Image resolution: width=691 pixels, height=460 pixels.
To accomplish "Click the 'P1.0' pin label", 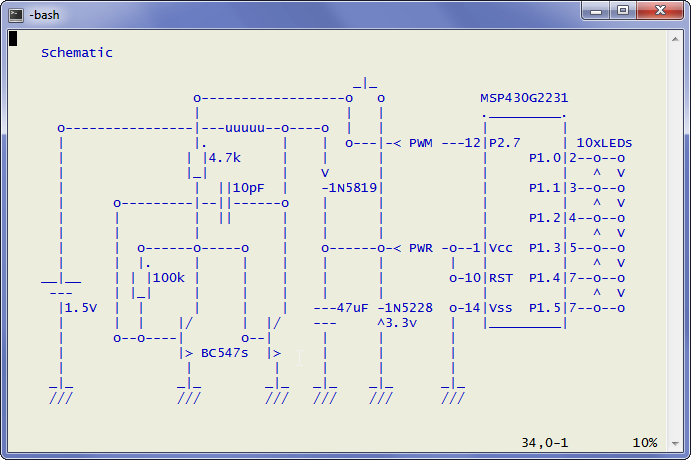I will (x=545, y=158).
